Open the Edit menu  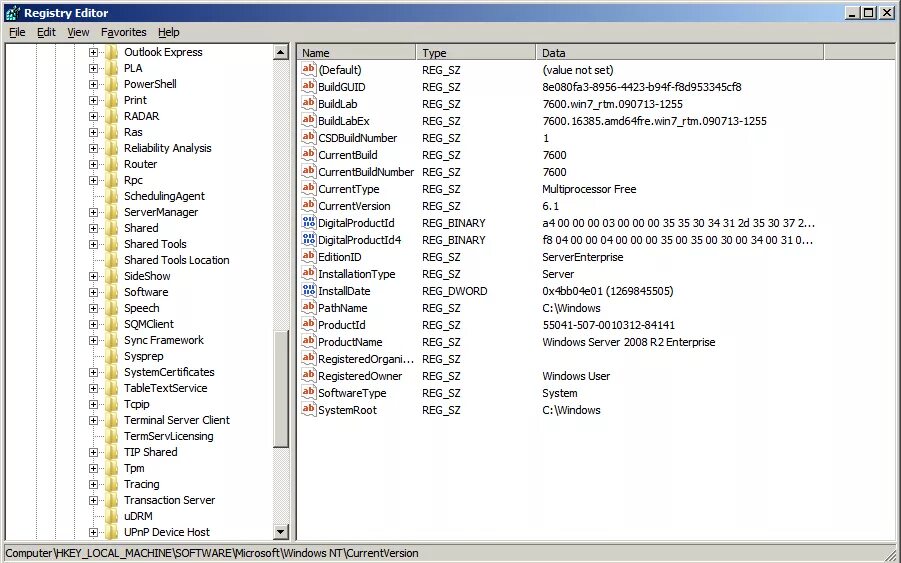tap(47, 32)
